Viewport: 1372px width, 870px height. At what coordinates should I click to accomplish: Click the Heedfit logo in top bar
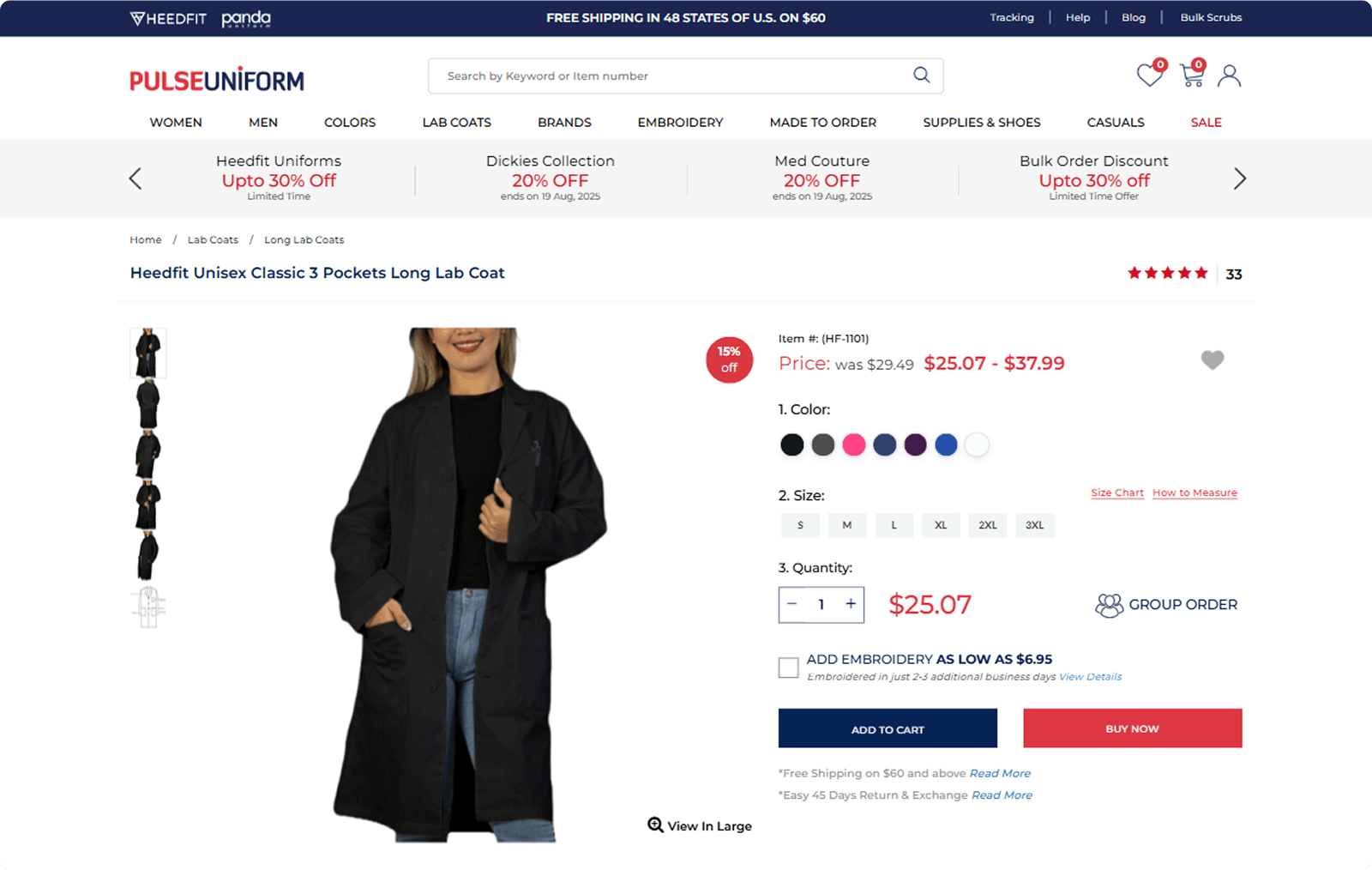click(168, 18)
